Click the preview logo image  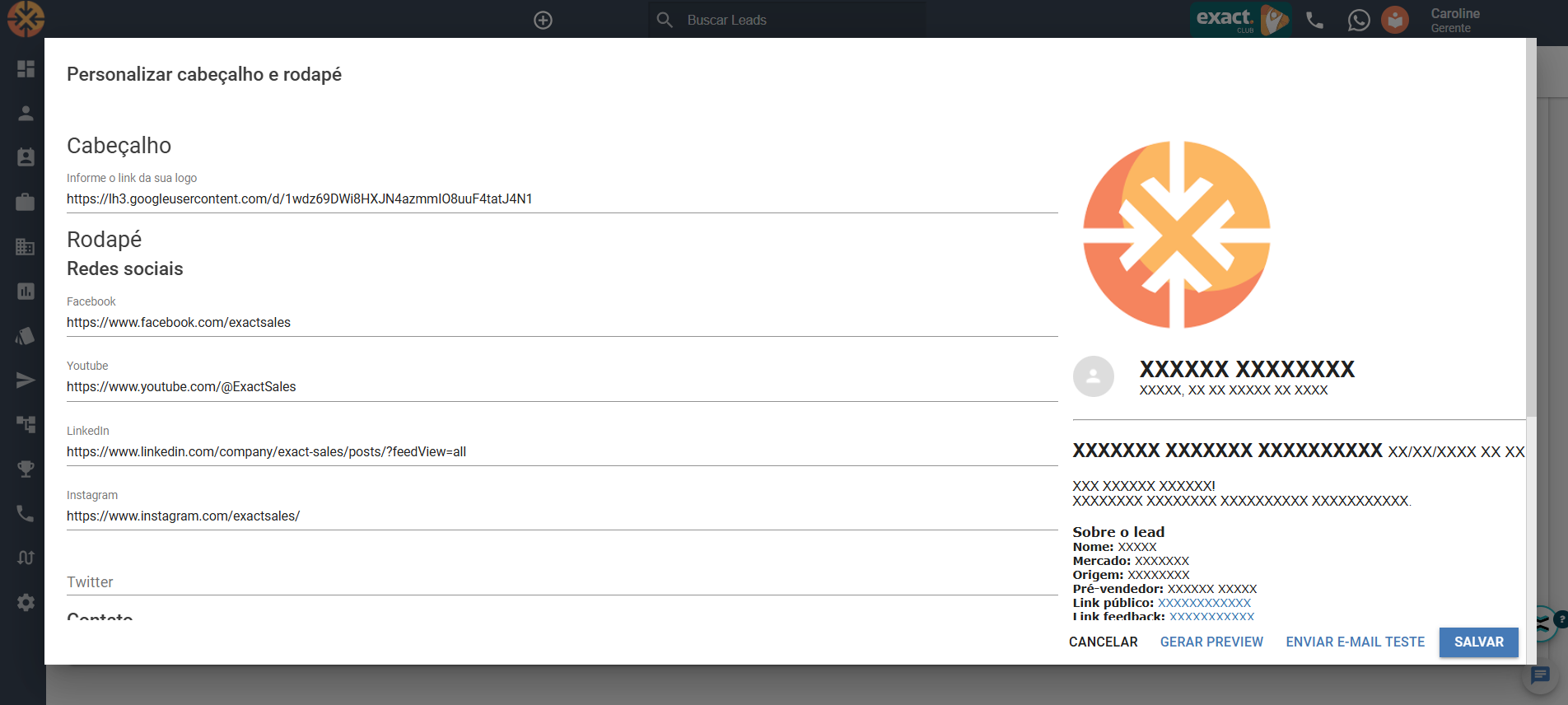coord(1177,235)
